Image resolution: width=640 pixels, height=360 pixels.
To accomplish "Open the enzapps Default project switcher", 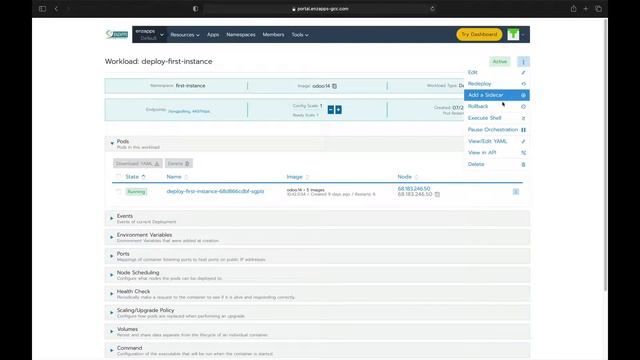I will pos(149,35).
